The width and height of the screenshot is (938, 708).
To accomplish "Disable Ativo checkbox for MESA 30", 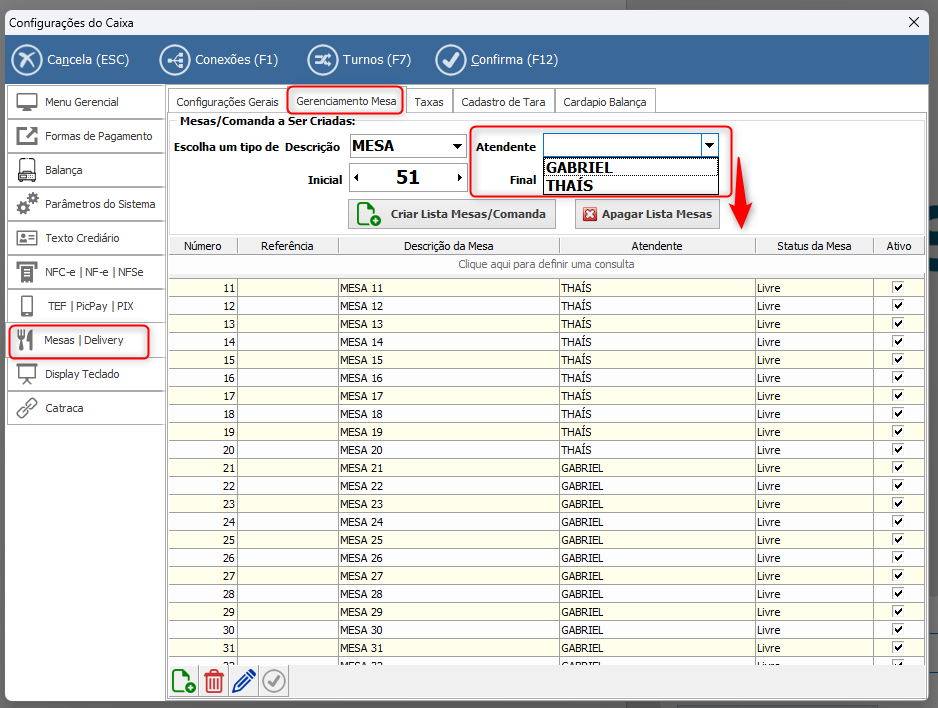I will 898,630.
